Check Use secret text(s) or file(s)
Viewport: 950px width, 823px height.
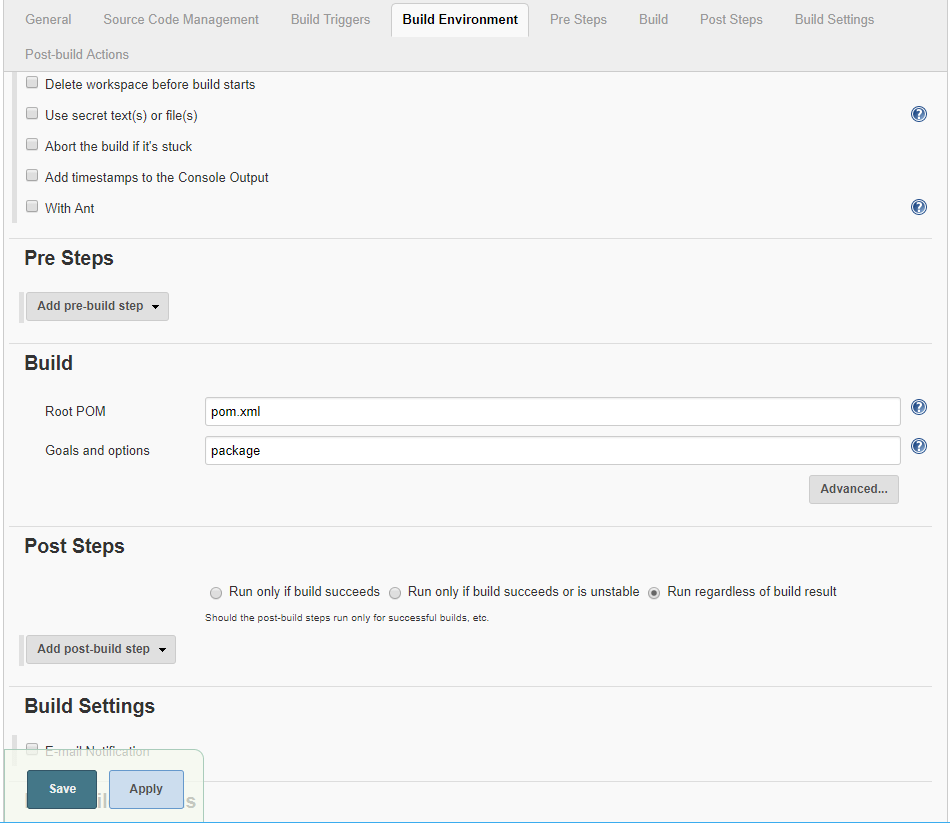pos(32,113)
